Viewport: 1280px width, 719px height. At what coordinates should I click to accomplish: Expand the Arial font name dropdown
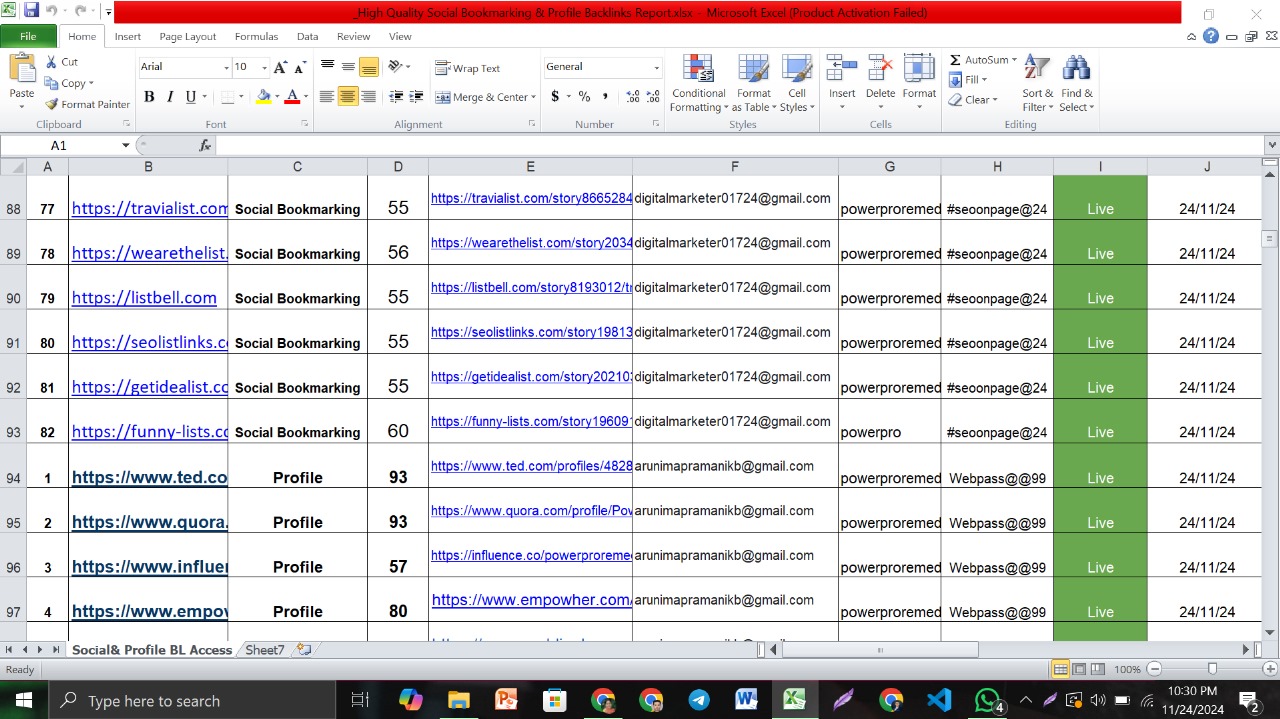point(226,67)
